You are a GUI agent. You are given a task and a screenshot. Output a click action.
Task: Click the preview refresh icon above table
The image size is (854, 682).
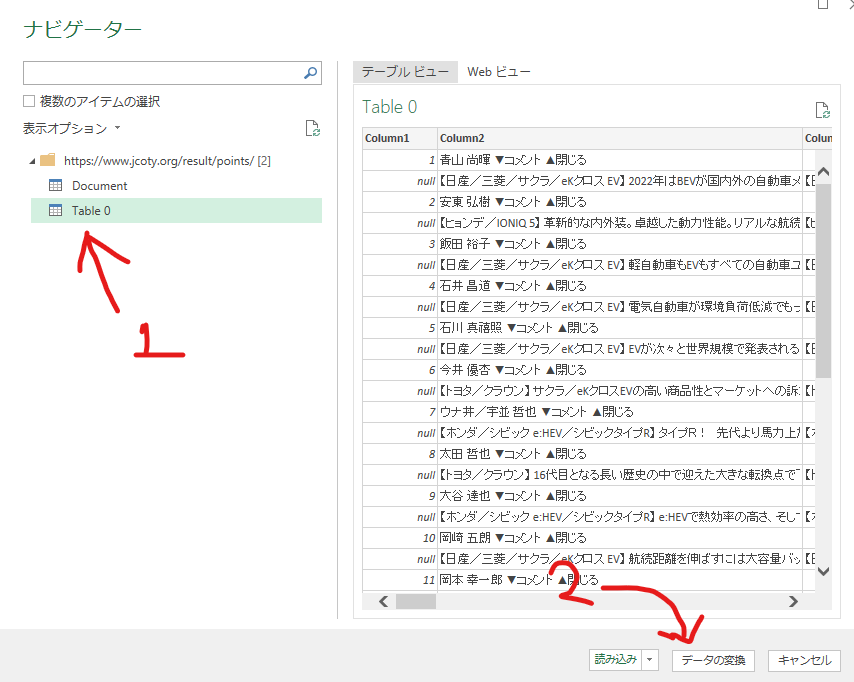(822, 110)
